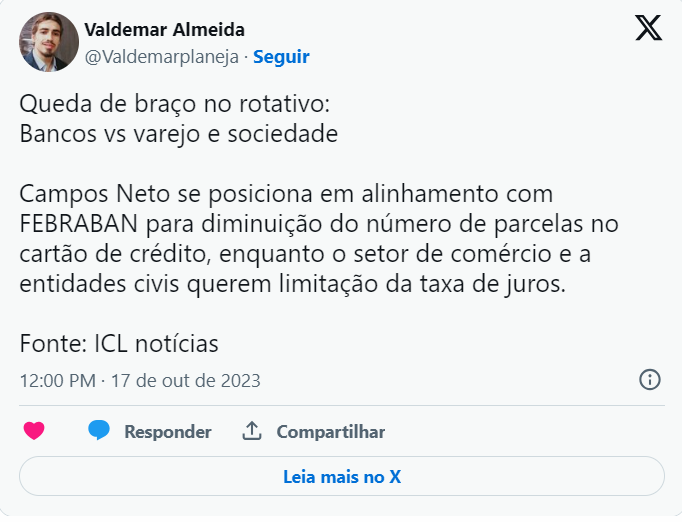Like the tweet with the heart icon

[34, 432]
